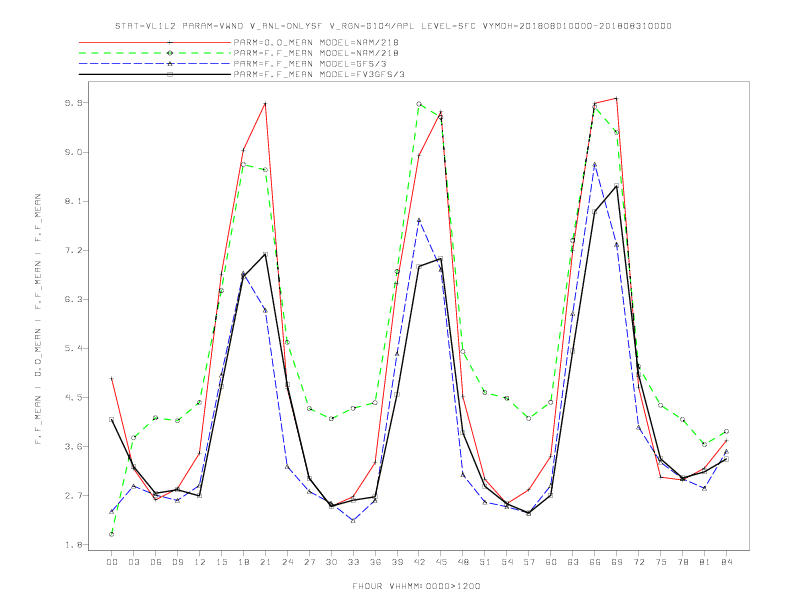
Task: Click x-axis forecast hour label 24
Action: [x=287, y=562]
